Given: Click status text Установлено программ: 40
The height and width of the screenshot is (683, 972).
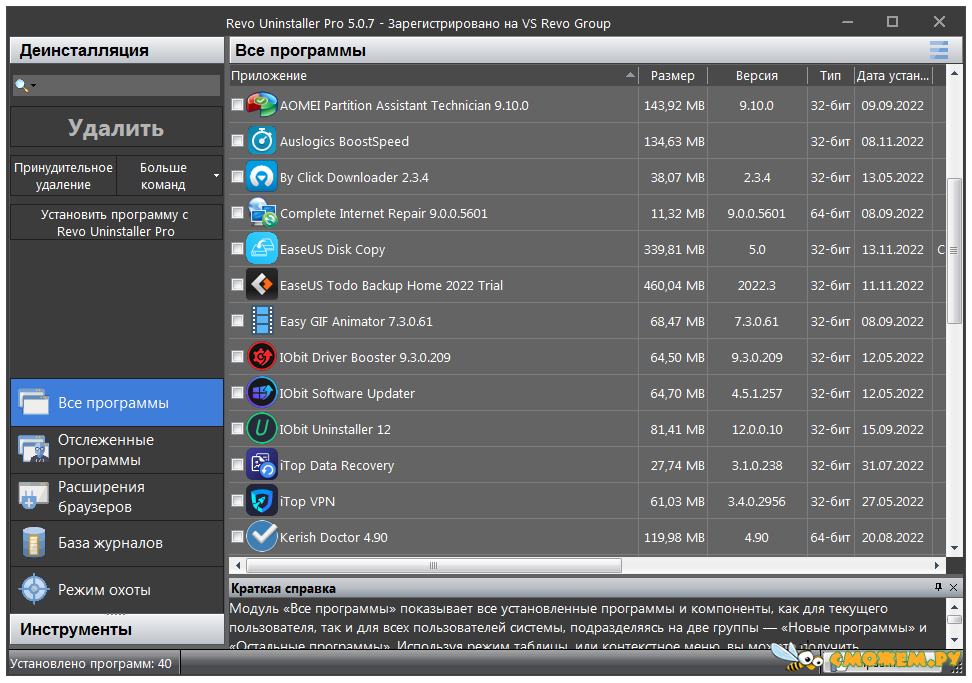Looking at the screenshot, I should (x=91, y=664).
